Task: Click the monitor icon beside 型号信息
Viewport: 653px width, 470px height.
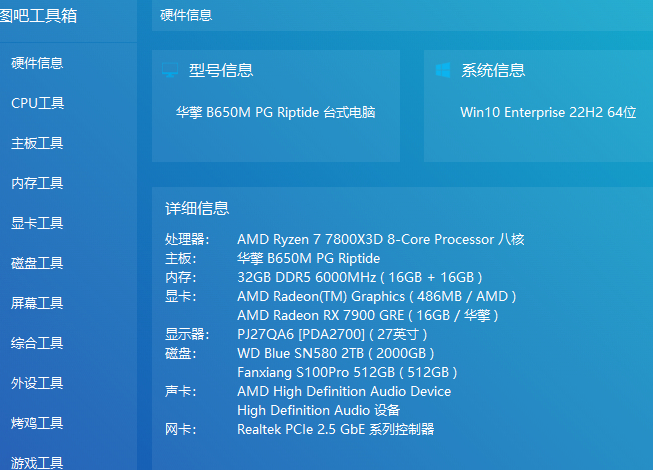Action: 170,70
